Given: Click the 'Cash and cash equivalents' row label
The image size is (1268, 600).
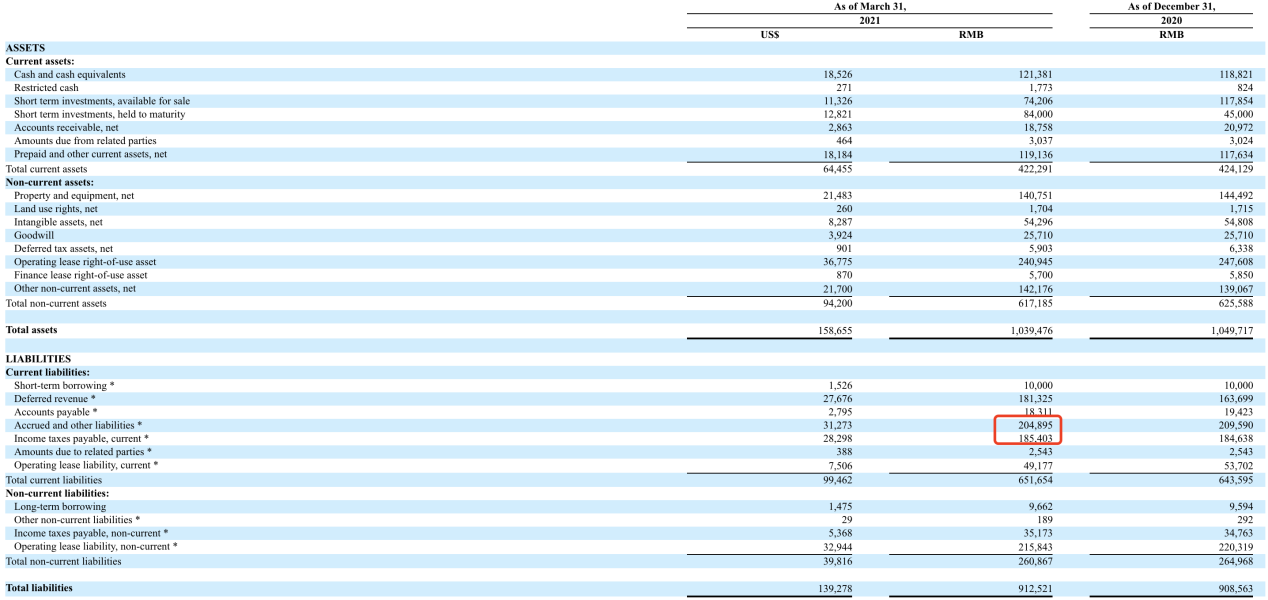Looking at the screenshot, I should (70, 74).
